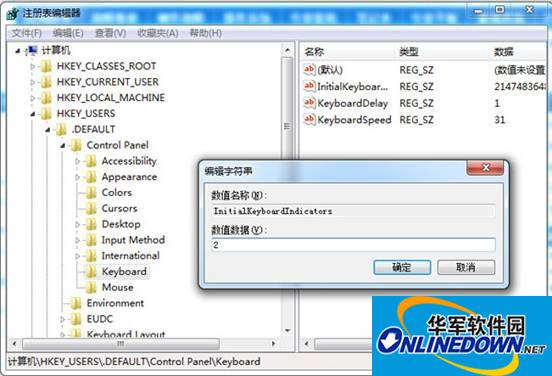Expand the Appearance key arrow
This screenshot has height=376, width=552.
tap(77, 177)
